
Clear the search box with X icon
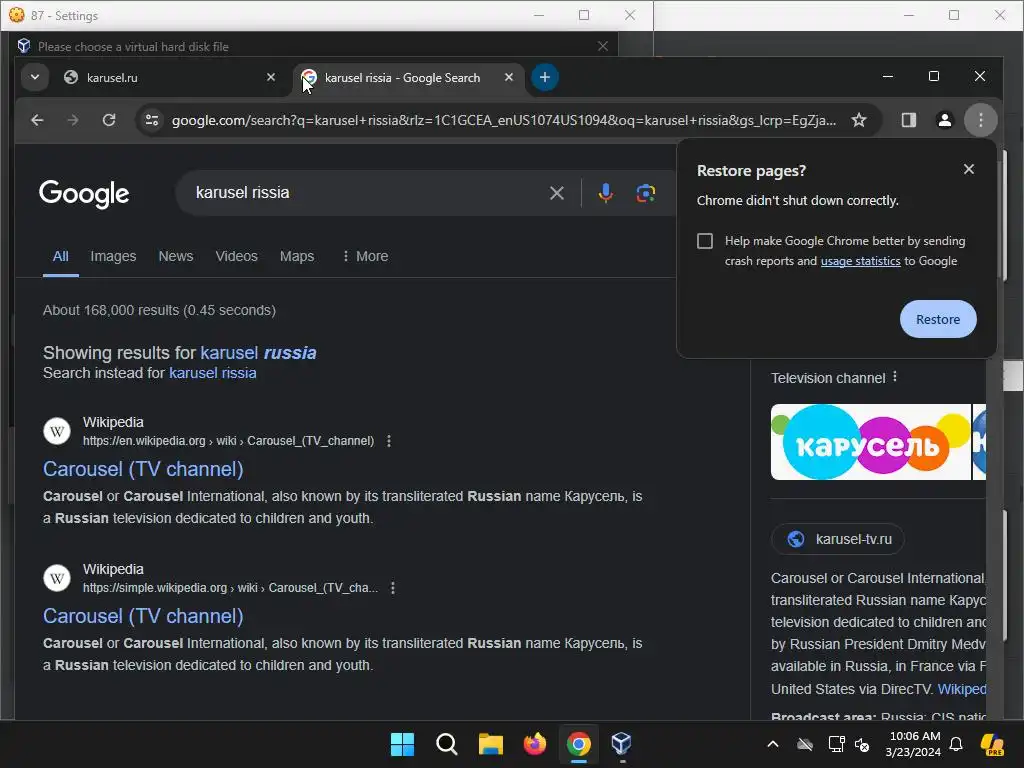coord(556,193)
